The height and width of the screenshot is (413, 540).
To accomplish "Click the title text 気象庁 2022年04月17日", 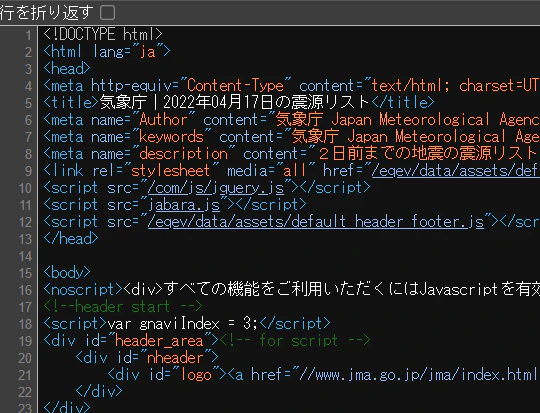I will coord(234,102).
